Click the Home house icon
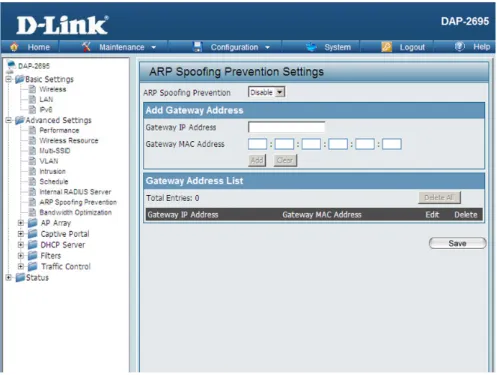This screenshot has height=375, width=497. click(14, 47)
